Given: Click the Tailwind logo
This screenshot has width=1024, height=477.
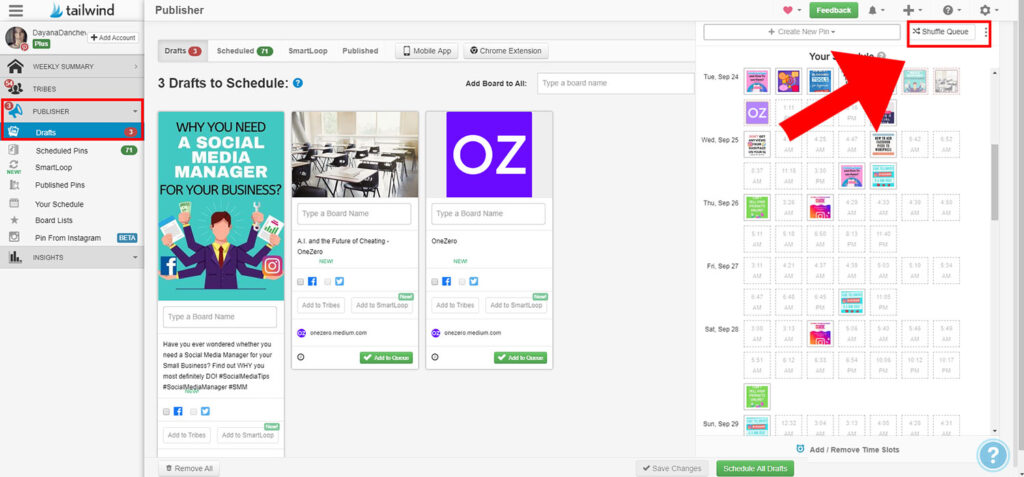Looking at the screenshot, I should [x=82, y=10].
